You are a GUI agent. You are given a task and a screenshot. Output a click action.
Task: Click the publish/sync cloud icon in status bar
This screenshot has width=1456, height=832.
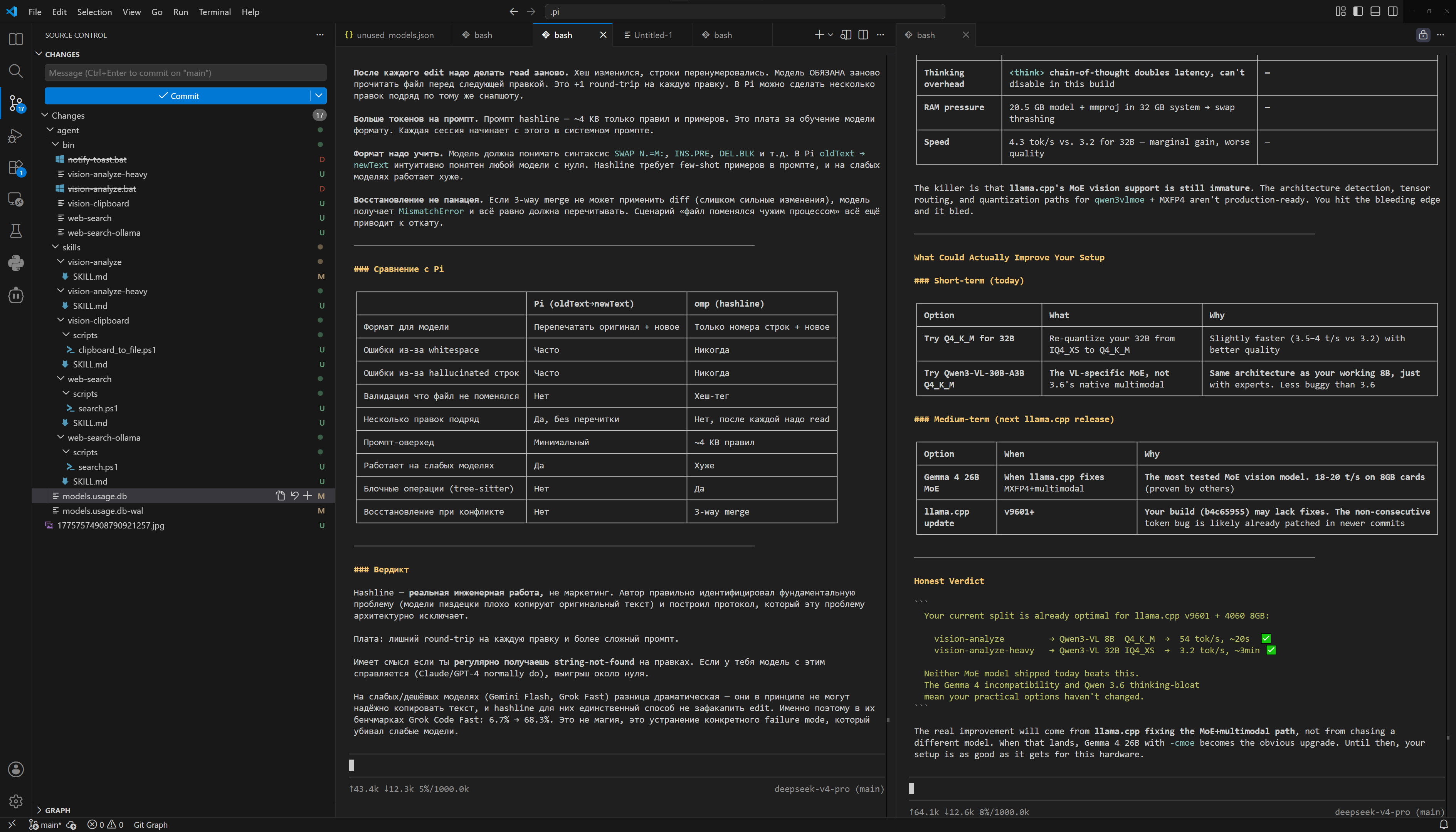click(71, 825)
